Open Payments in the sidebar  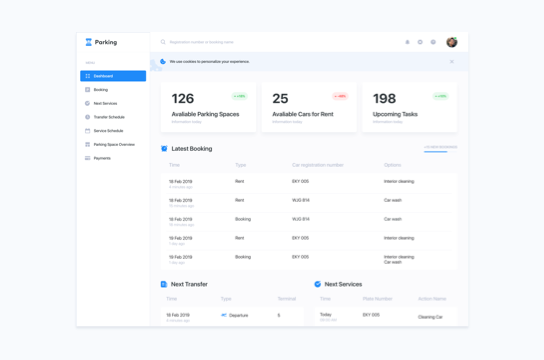point(113,158)
